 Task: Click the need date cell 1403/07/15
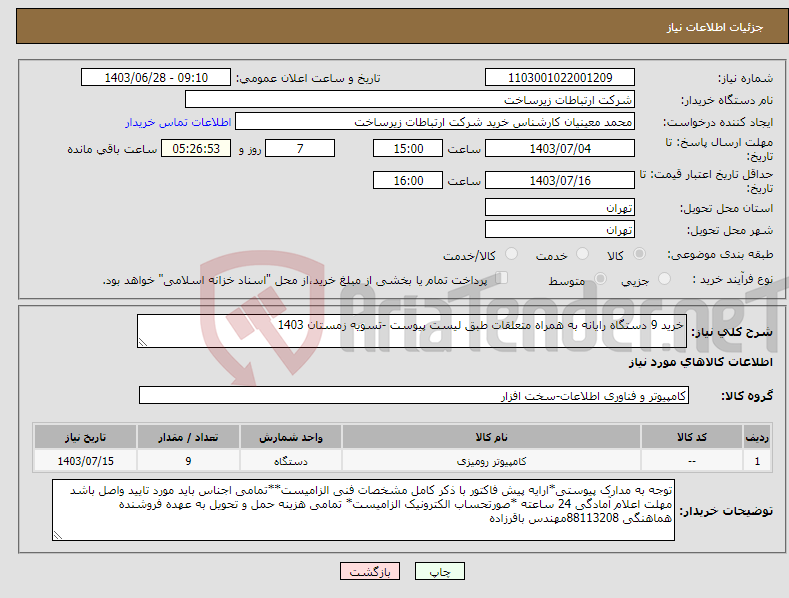[85, 461]
